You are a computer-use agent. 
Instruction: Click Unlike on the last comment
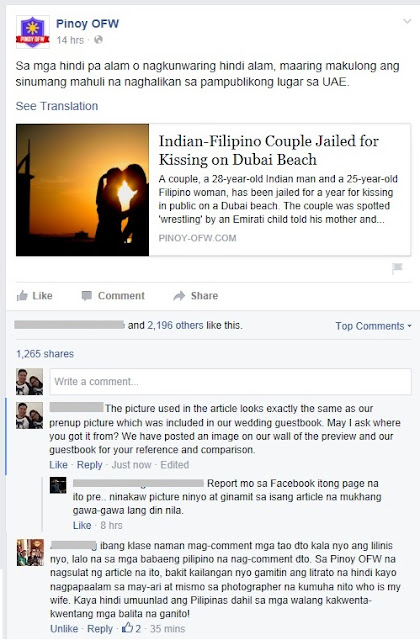point(64,629)
